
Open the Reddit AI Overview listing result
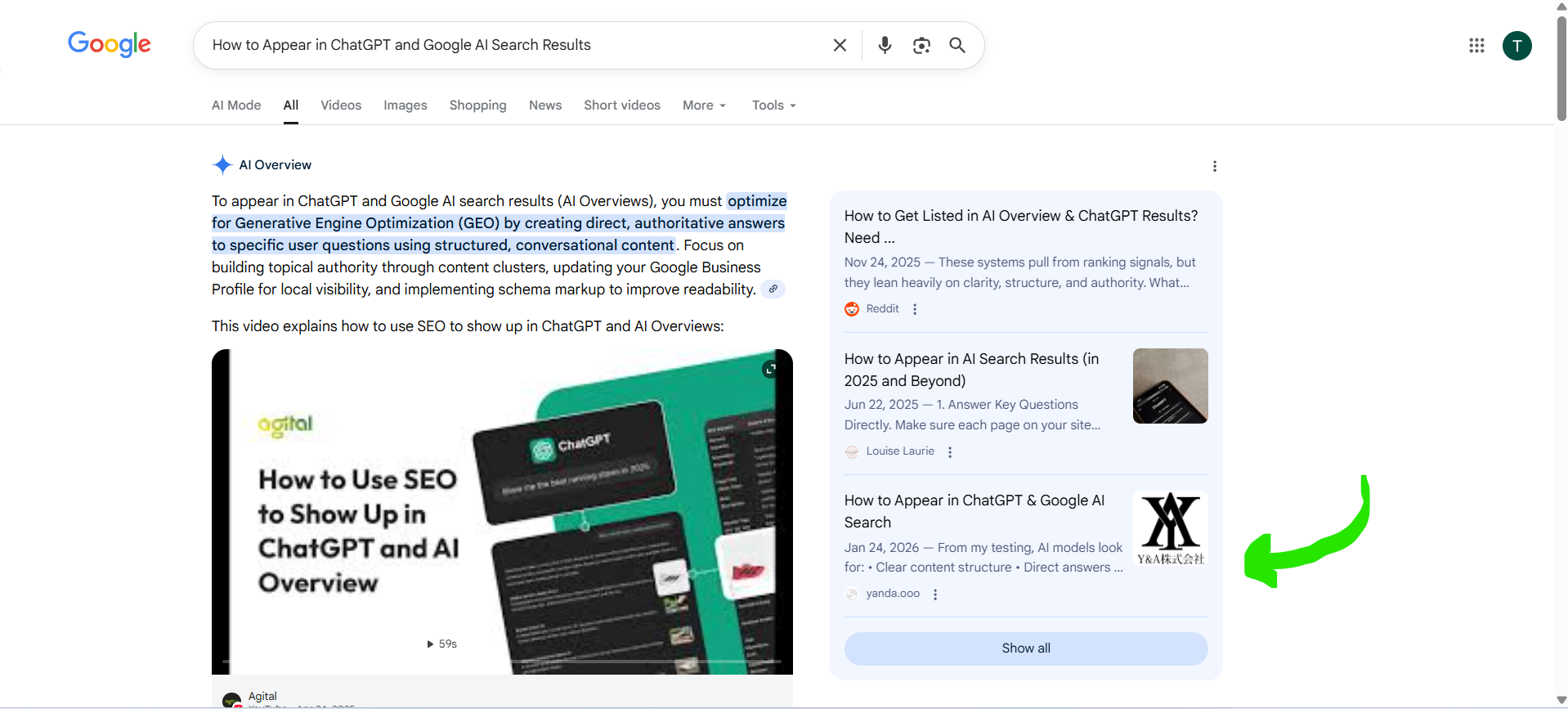pyautogui.click(x=1020, y=226)
